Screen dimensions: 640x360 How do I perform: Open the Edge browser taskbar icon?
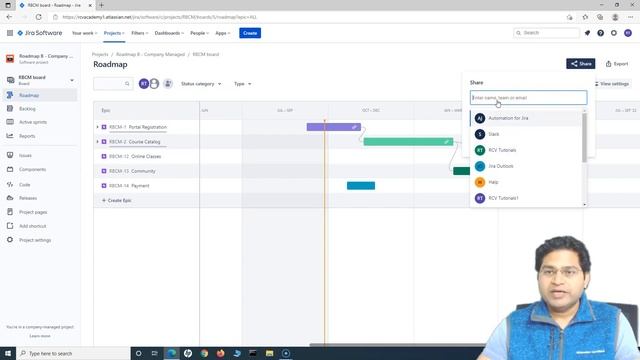pos(171,353)
